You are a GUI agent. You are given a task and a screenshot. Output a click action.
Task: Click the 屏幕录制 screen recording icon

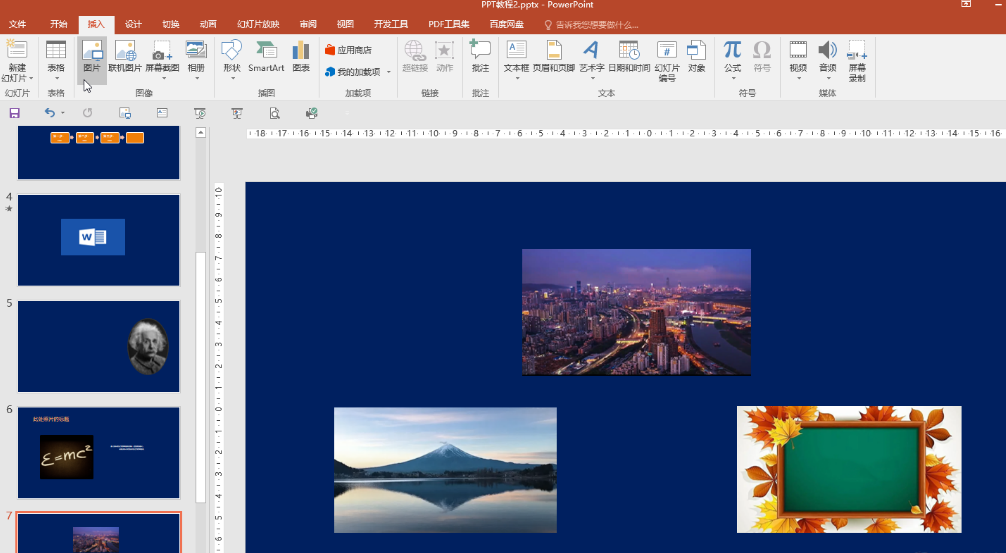tap(857, 60)
